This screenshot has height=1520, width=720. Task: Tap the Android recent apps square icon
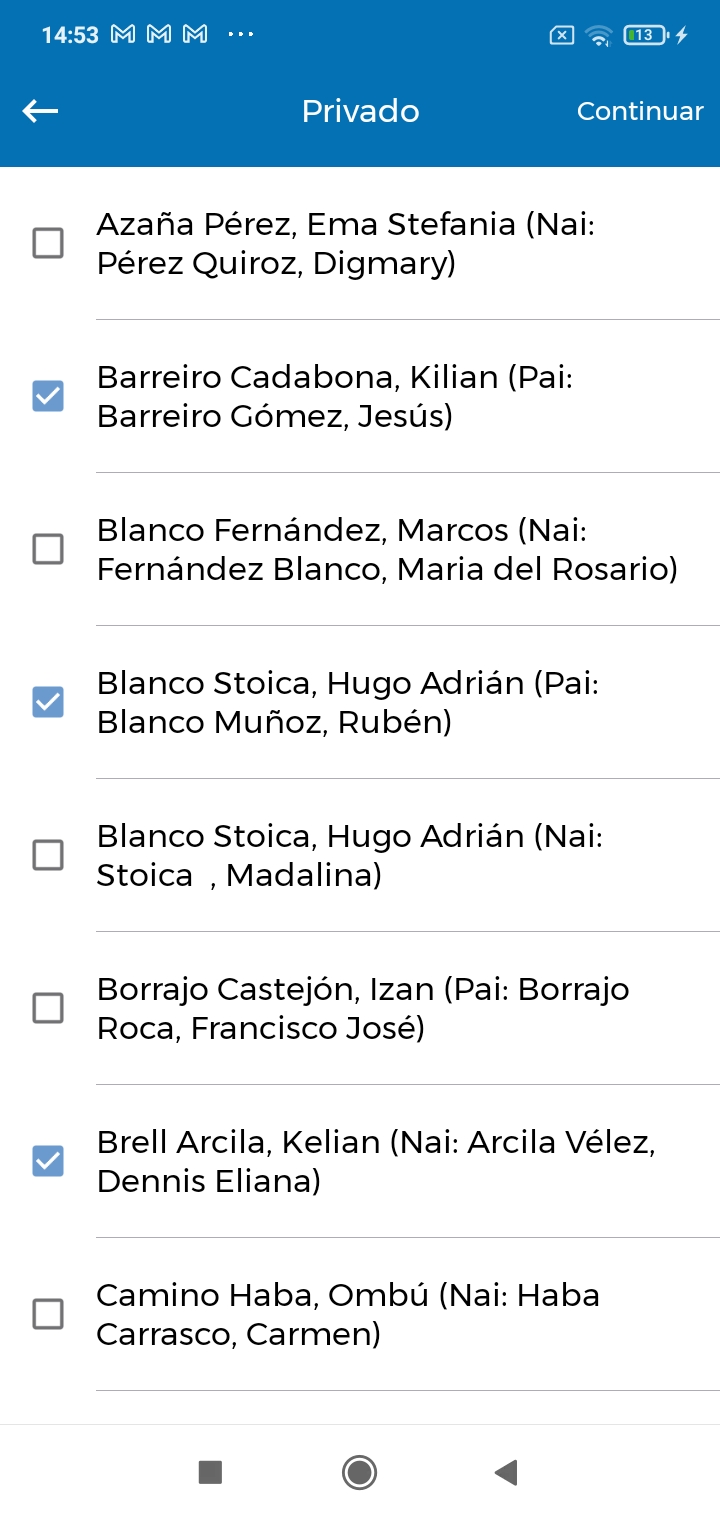[210, 1472]
